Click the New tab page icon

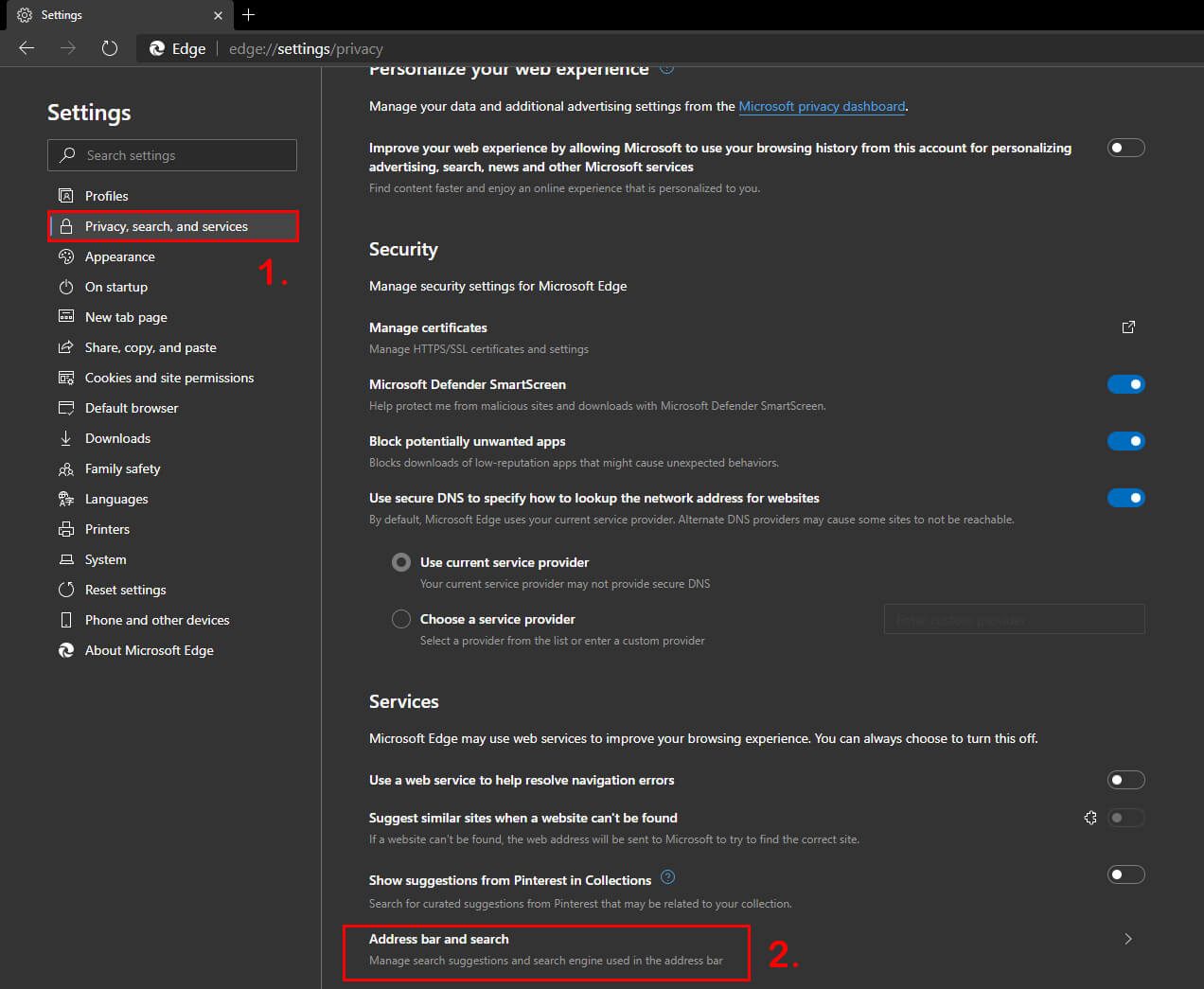[x=66, y=317]
